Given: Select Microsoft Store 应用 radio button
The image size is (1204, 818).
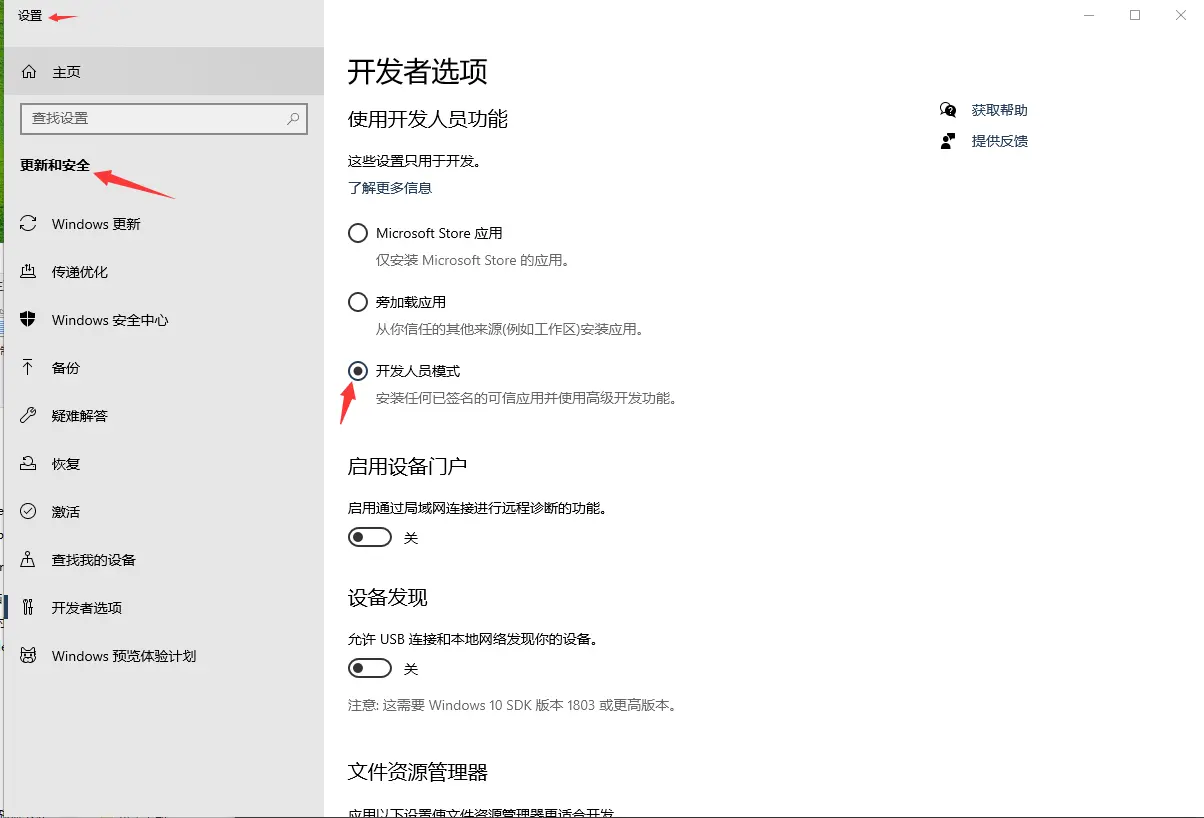Looking at the screenshot, I should tap(357, 233).
